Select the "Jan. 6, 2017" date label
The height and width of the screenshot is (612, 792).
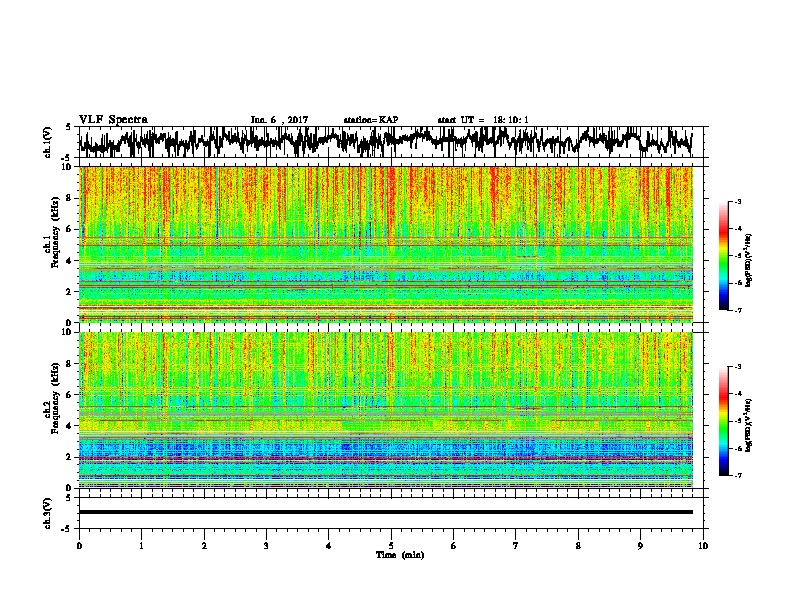tap(279, 120)
